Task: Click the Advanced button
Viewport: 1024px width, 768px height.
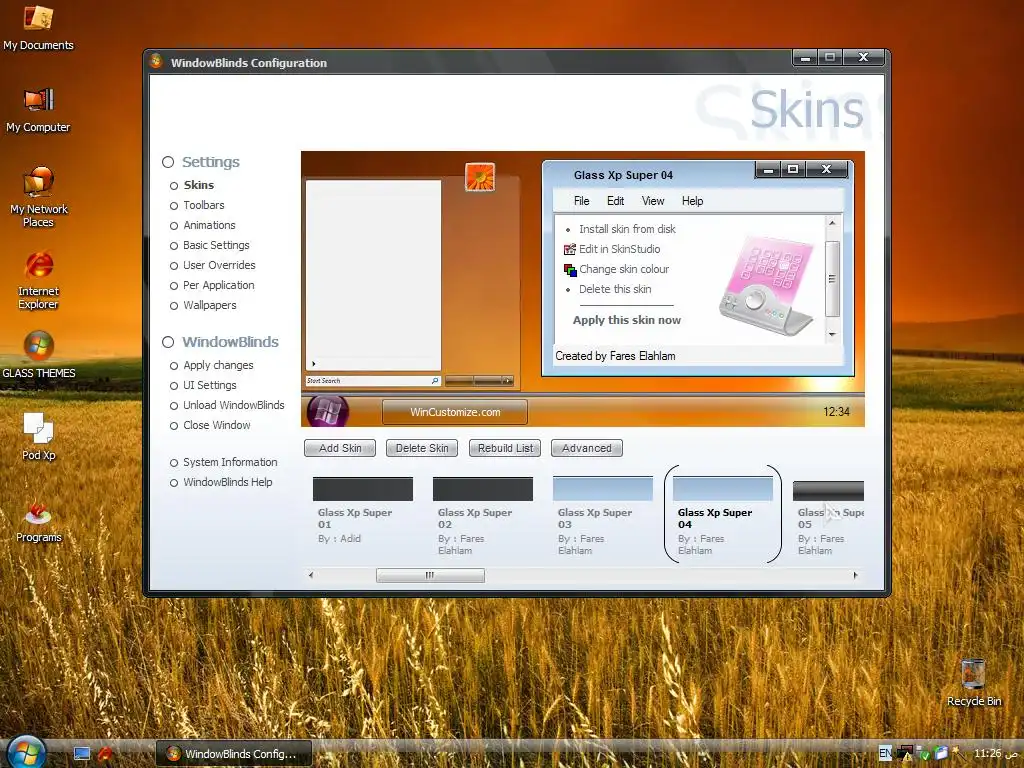Action: [586, 449]
